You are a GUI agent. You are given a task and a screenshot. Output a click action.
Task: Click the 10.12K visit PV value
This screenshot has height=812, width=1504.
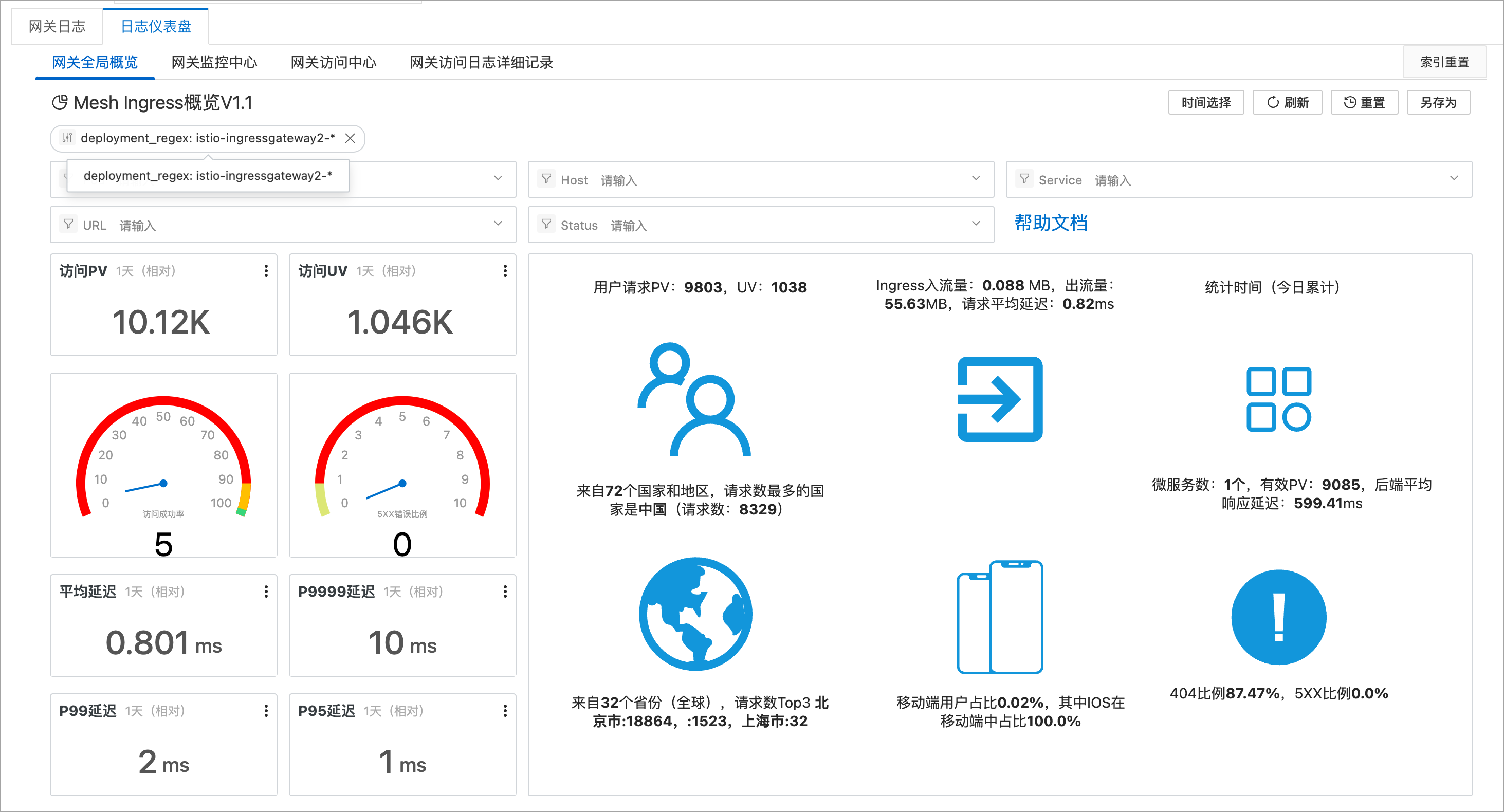click(160, 322)
